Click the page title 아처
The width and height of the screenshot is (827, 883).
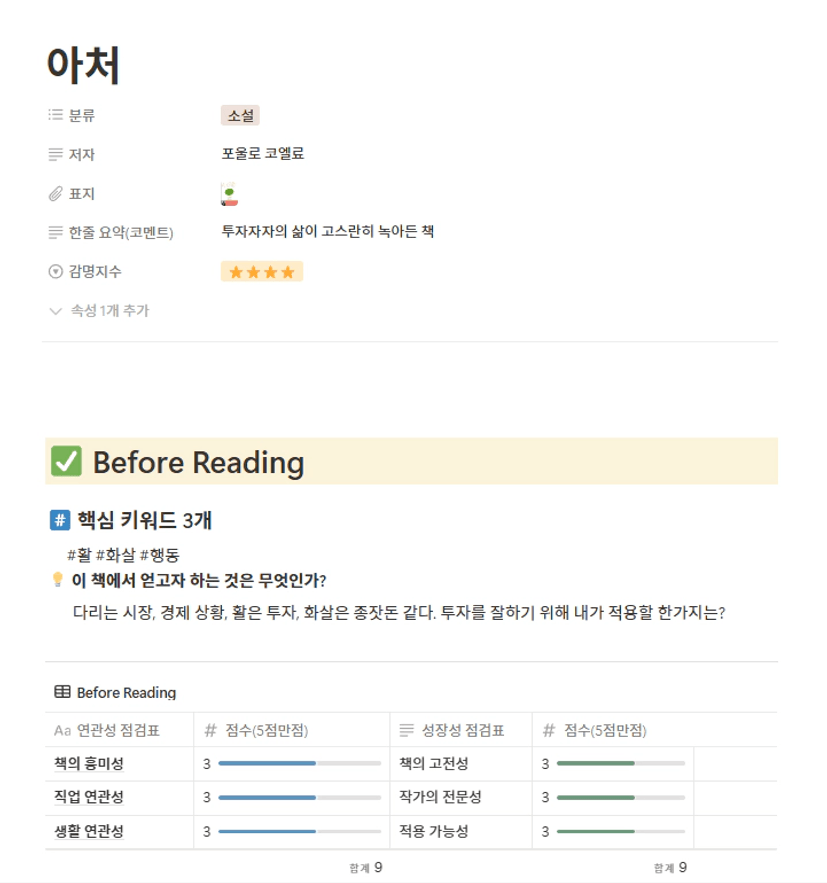pyautogui.click(x=84, y=65)
